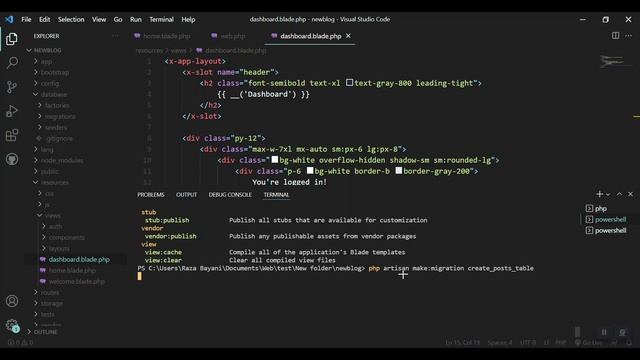Expand the routes folder
Screen dimensions: 640x360
tap(50, 293)
